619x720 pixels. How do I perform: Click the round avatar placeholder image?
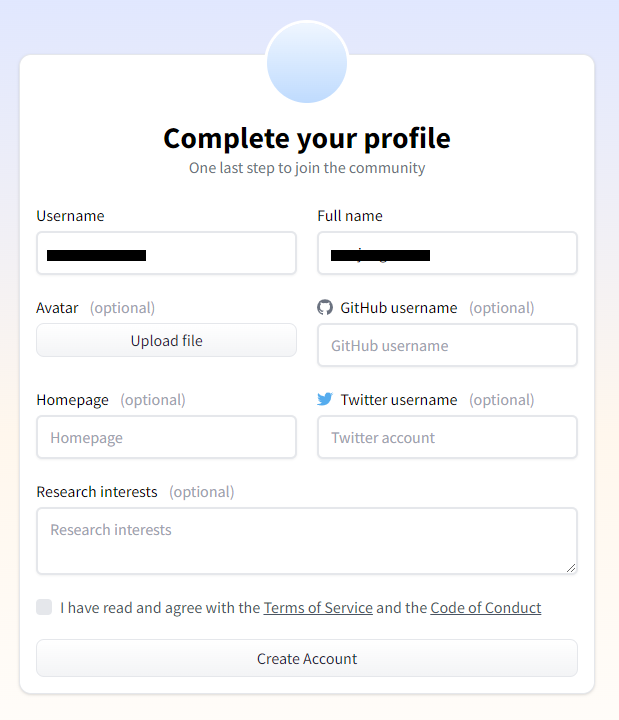pos(307,62)
